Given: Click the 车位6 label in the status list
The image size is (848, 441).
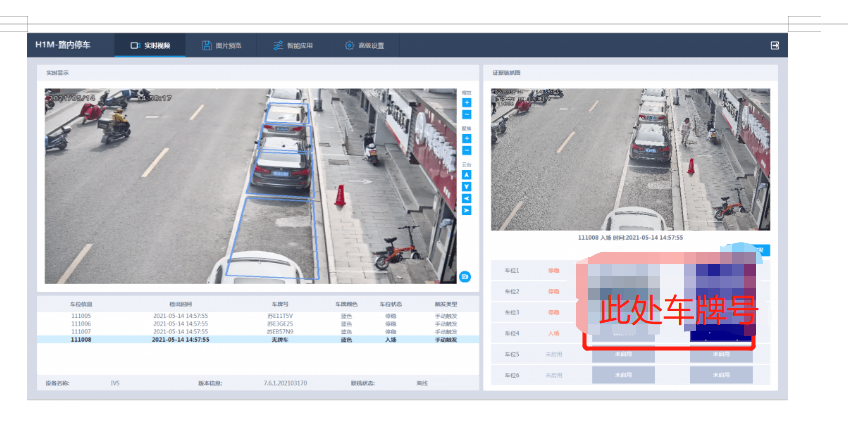Looking at the screenshot, I should coord(512,375).
